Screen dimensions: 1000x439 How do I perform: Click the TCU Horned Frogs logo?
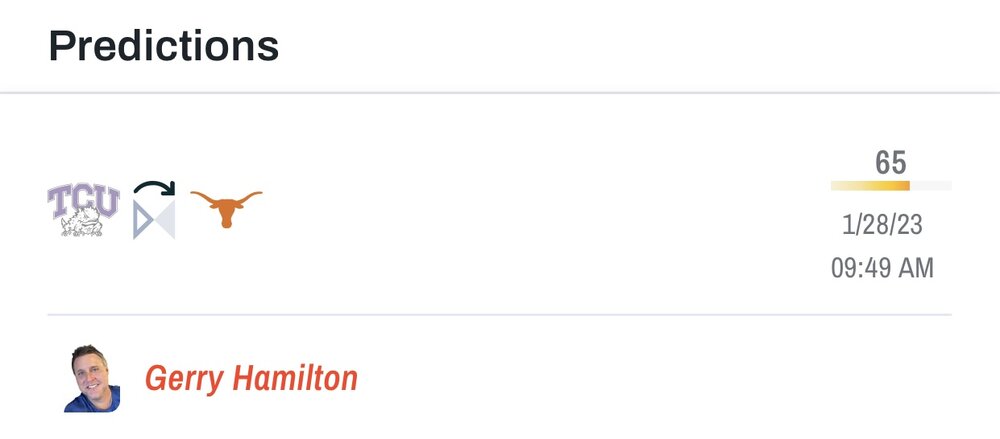coord(84,210)
